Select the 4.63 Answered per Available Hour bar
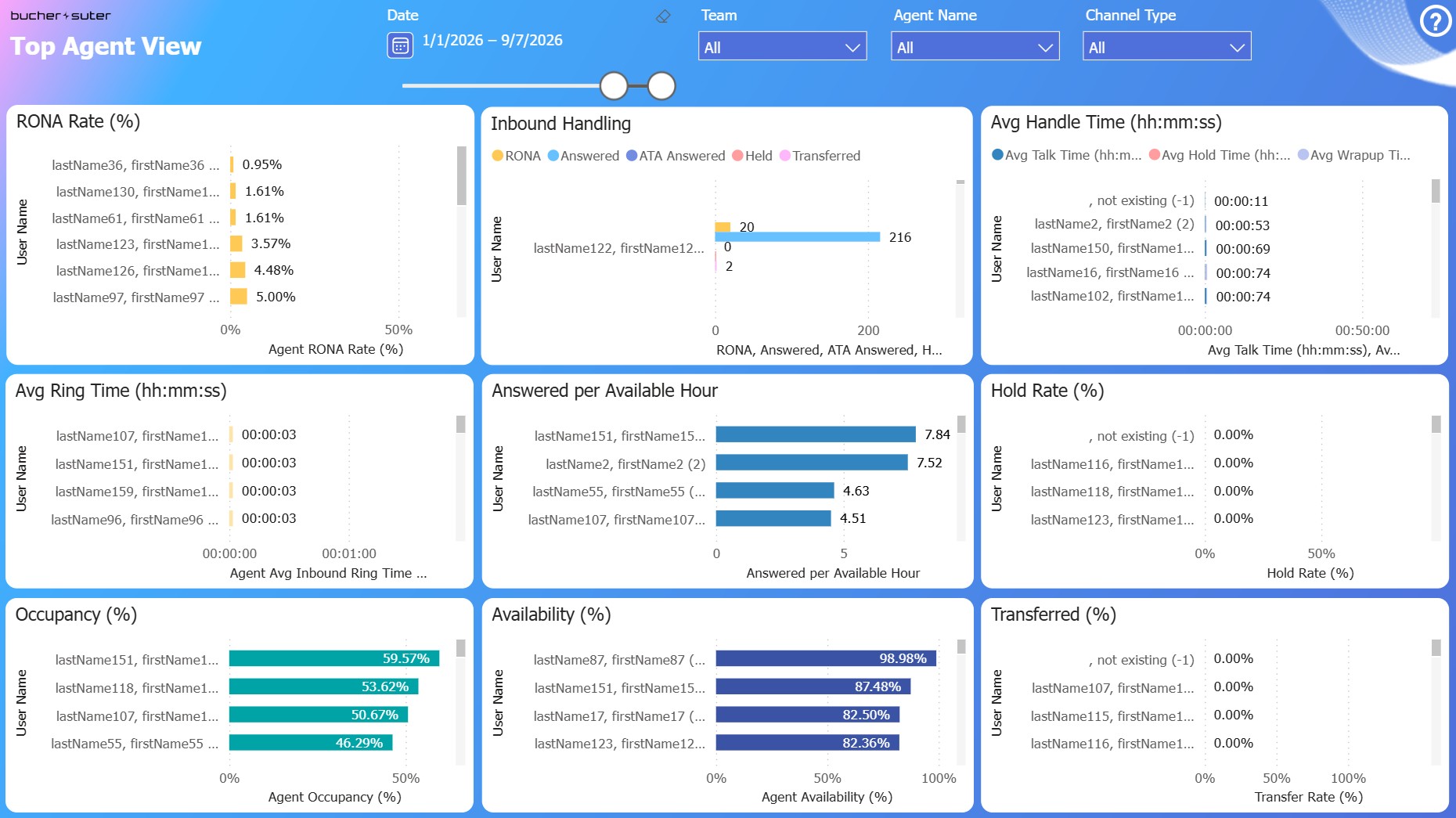The image size is (1456, 818). click(775, 491)
